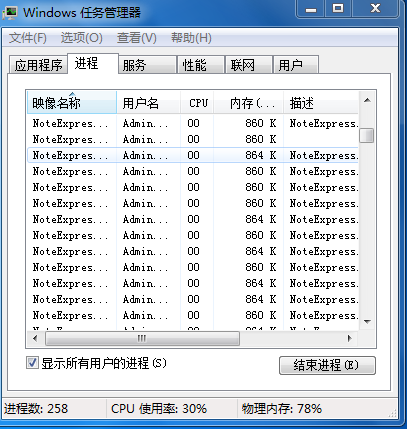Sort by the 用户名 column header
This screenshot has width=407, height=429.
(x=149, y=103)
